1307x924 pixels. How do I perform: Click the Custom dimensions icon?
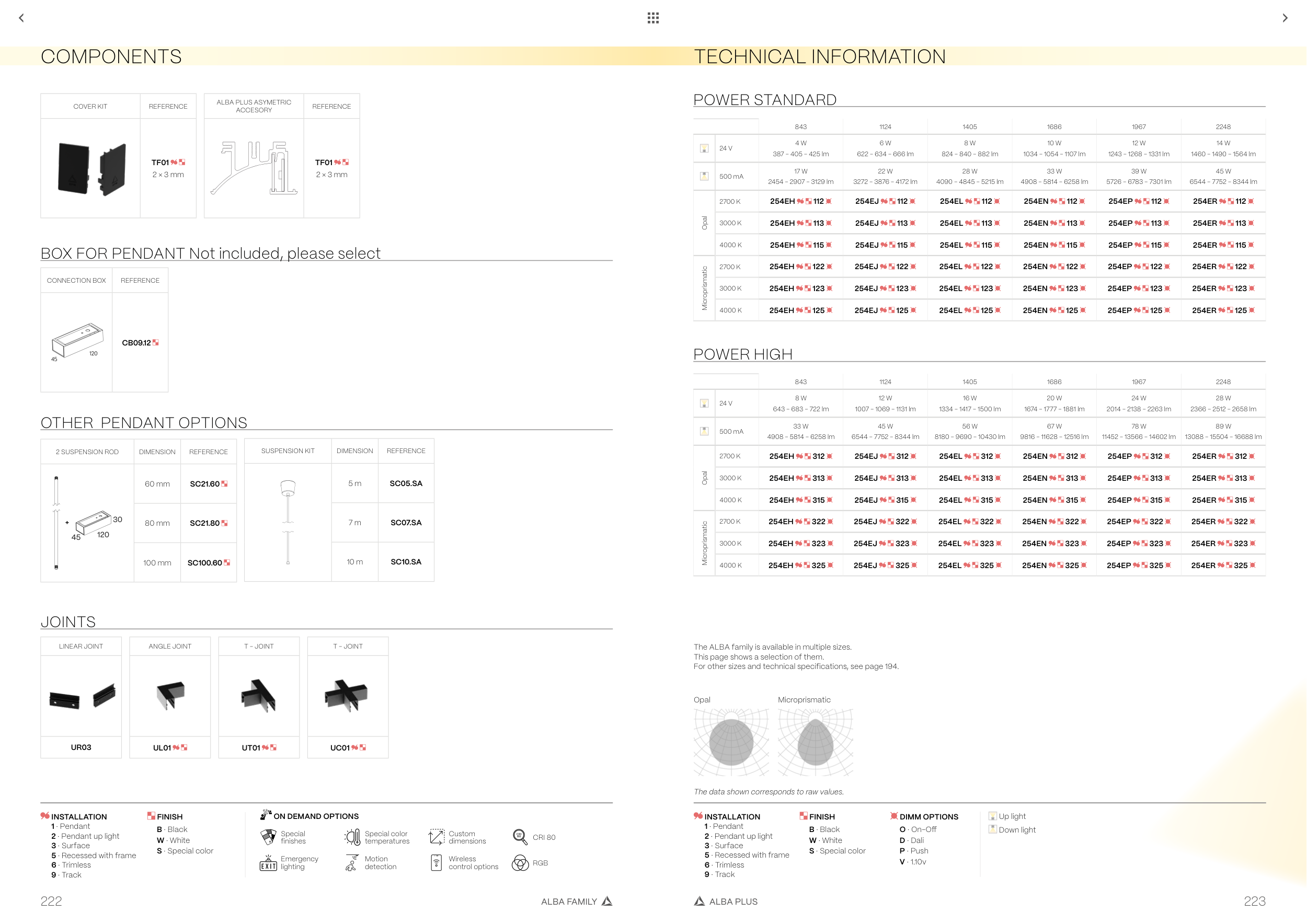coord(436,836)
